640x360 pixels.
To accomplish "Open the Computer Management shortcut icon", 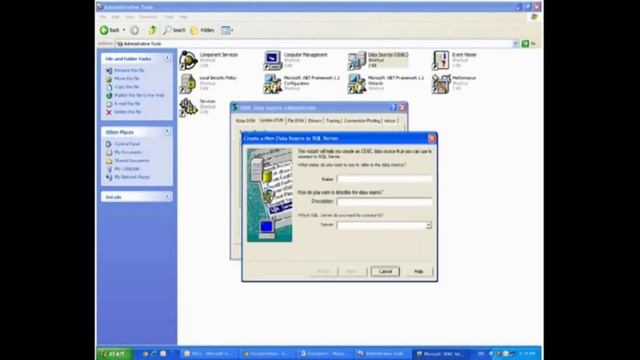I will tap(272, 60).
